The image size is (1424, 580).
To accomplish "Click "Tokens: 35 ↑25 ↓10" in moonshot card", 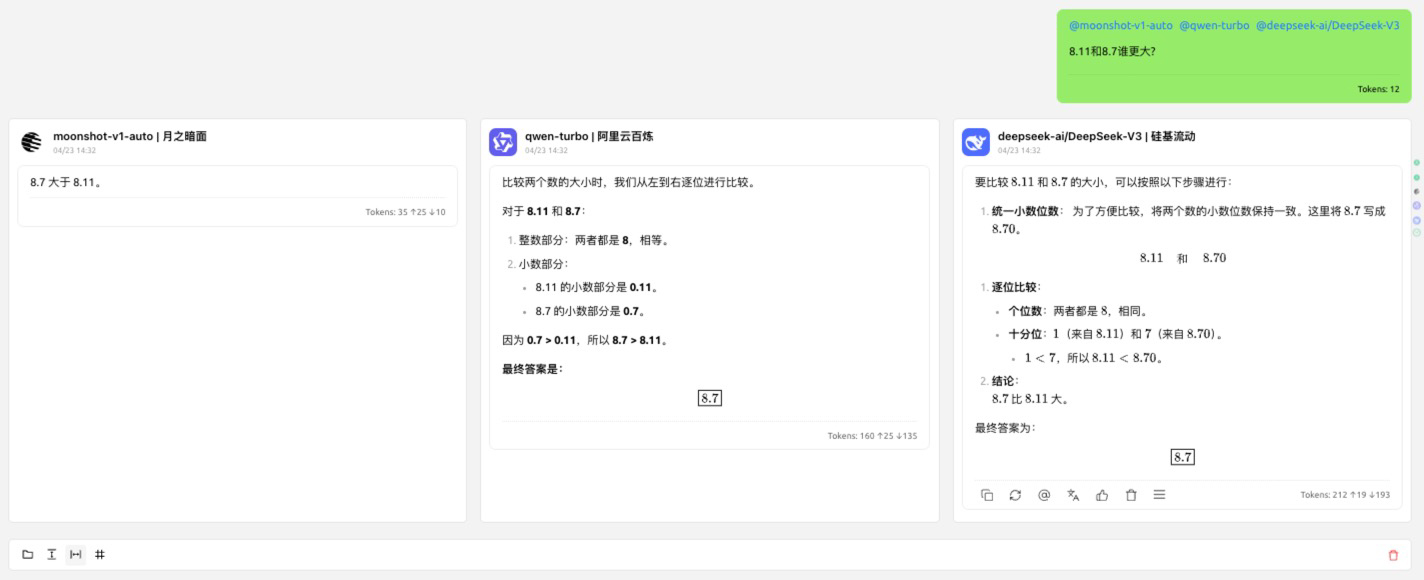I will pos(406,212).
